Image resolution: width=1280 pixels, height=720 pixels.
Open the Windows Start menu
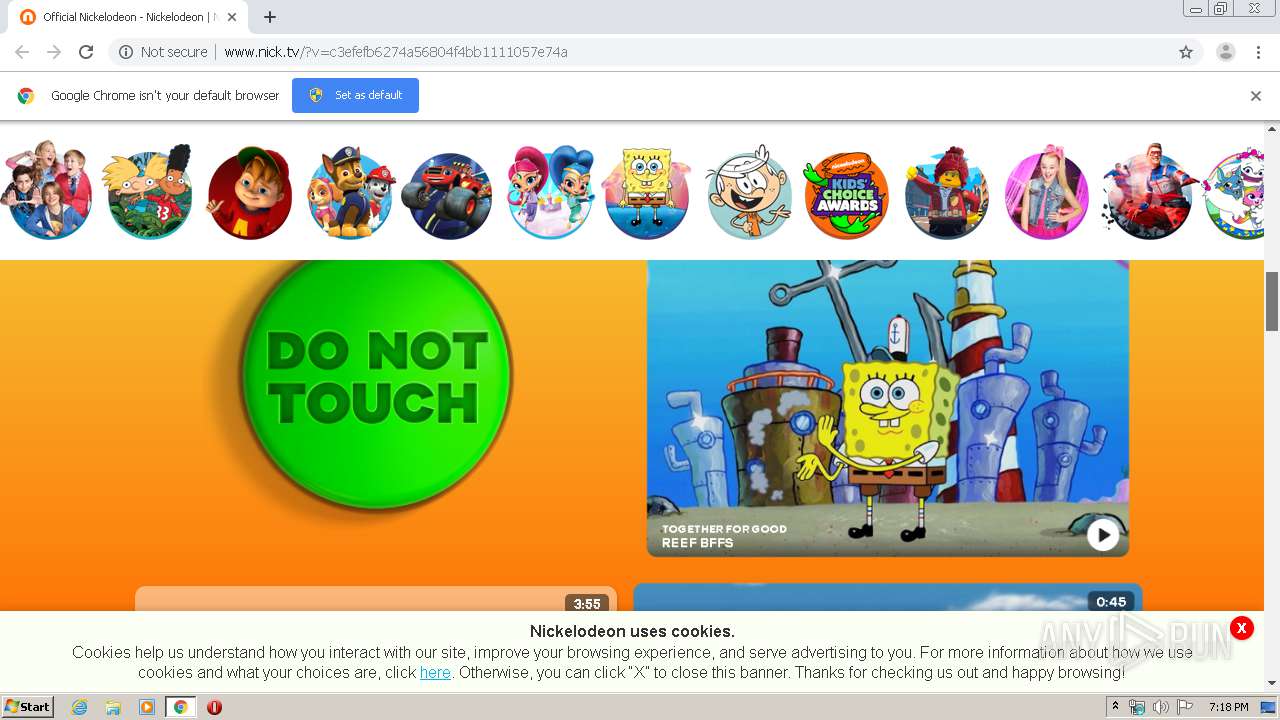(28, 706)
